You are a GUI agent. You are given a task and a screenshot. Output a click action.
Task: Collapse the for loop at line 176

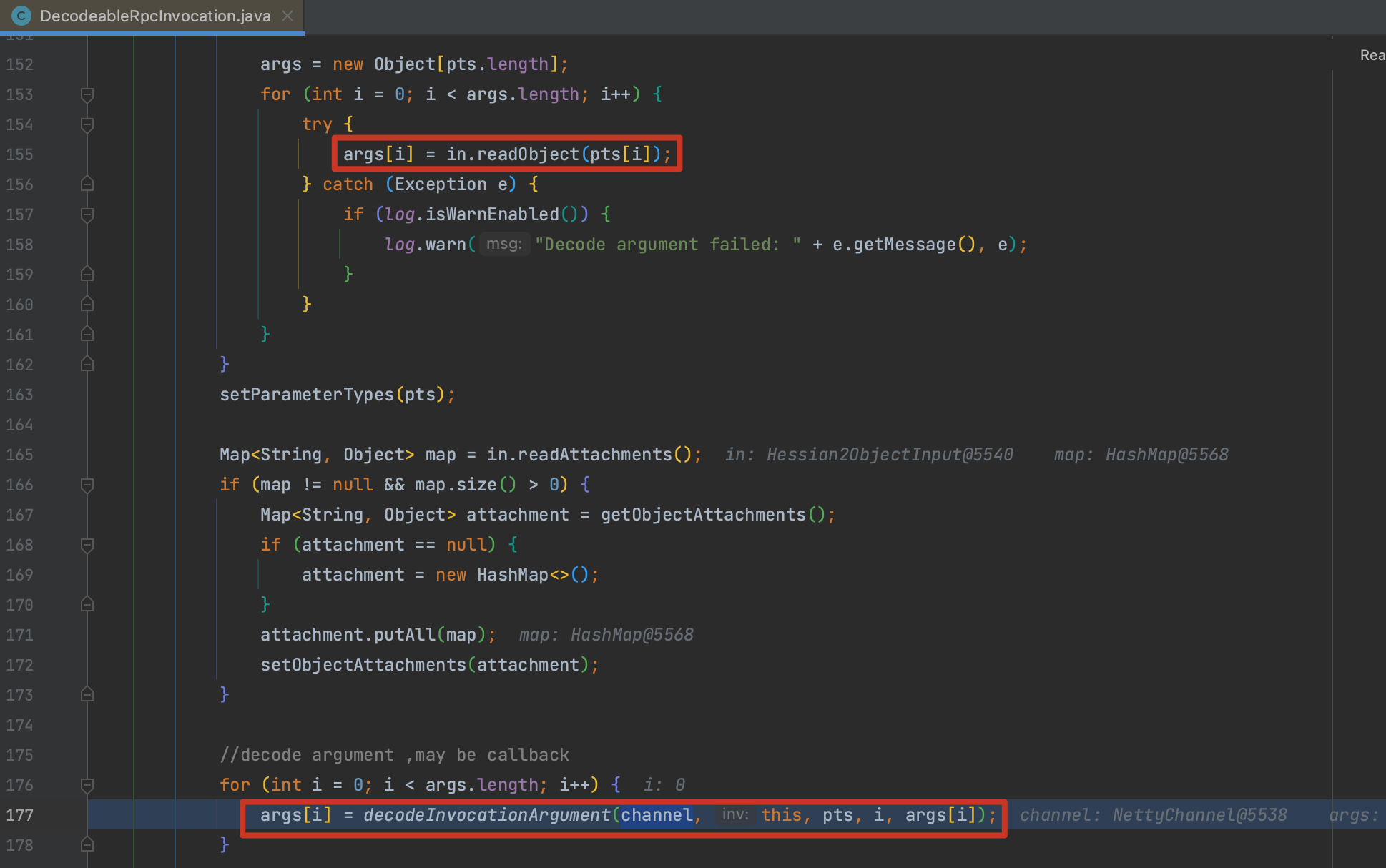(87, 785)
